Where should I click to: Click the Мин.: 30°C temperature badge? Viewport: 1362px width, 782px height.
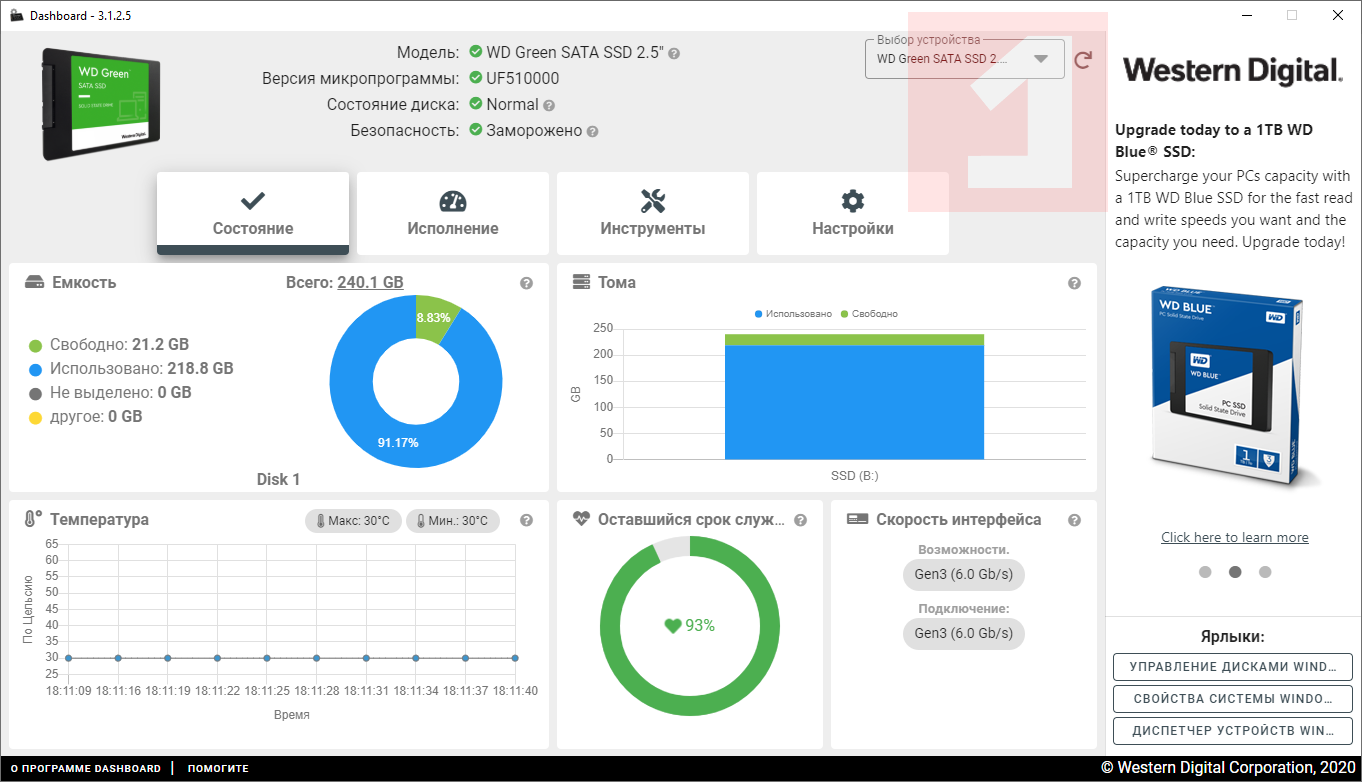click(453, 521)
